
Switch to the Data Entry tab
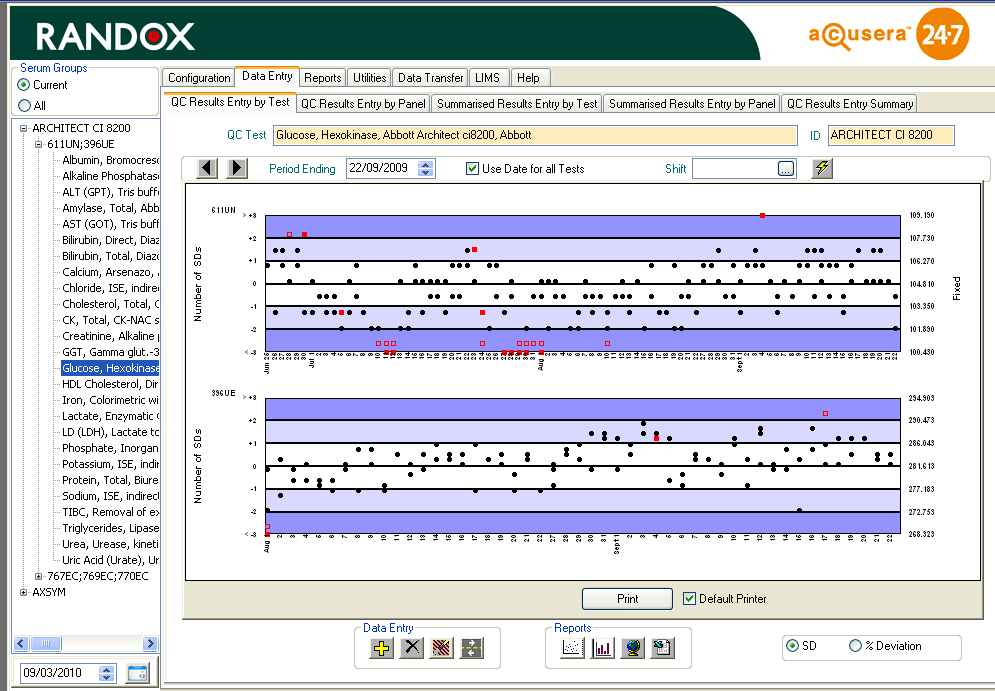pyautogui.click(x=267, y=76)
